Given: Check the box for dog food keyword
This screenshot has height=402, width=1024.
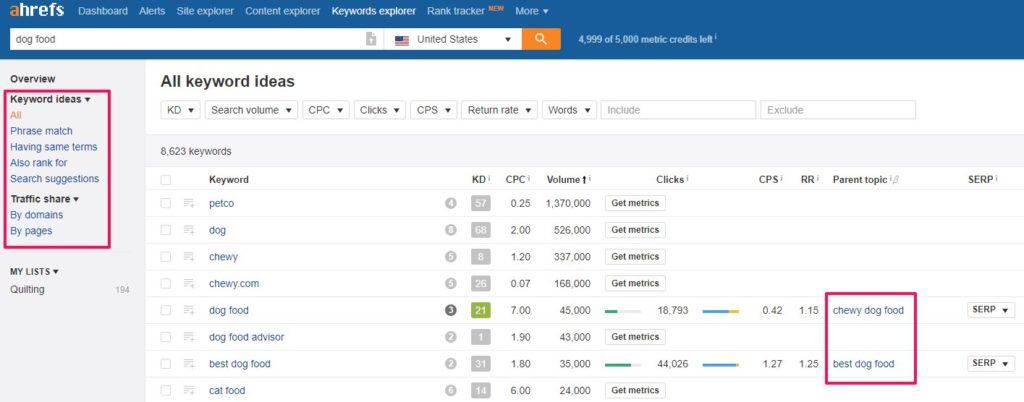Looking at the screenshot, I should tap(166, 311).
